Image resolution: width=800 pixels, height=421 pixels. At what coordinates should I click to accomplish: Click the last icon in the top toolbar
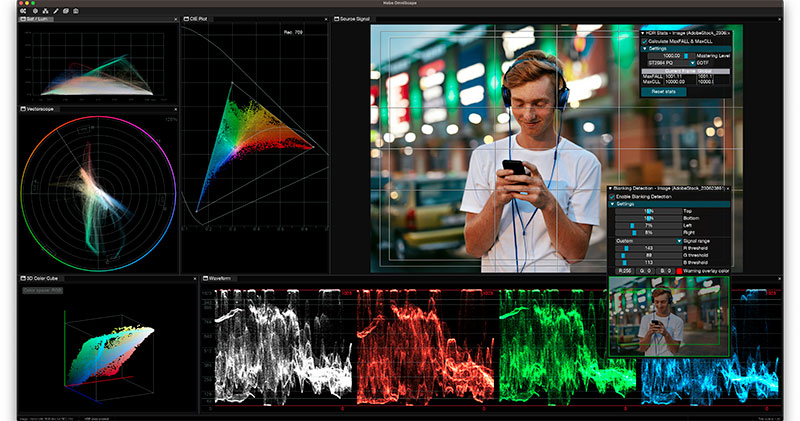[77, 9]
